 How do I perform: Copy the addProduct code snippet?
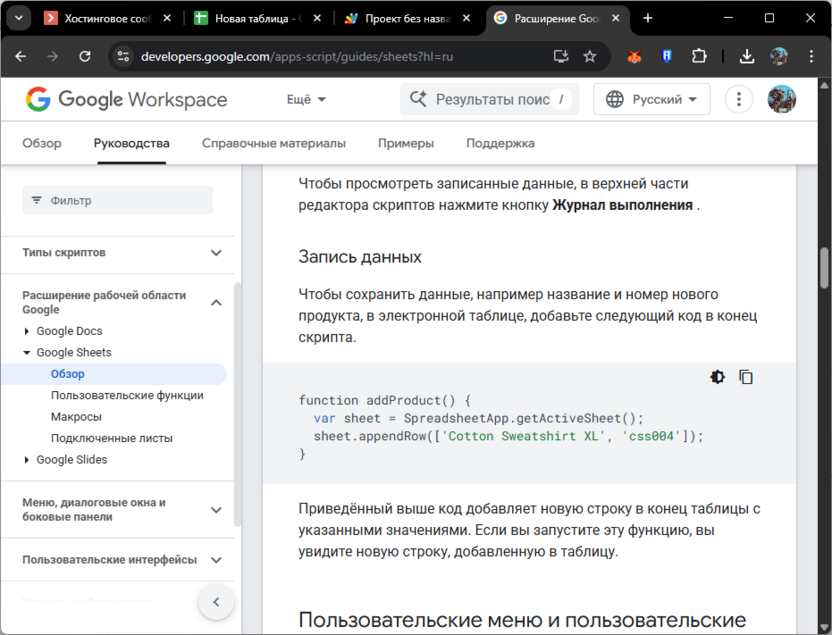pos(745,377)
